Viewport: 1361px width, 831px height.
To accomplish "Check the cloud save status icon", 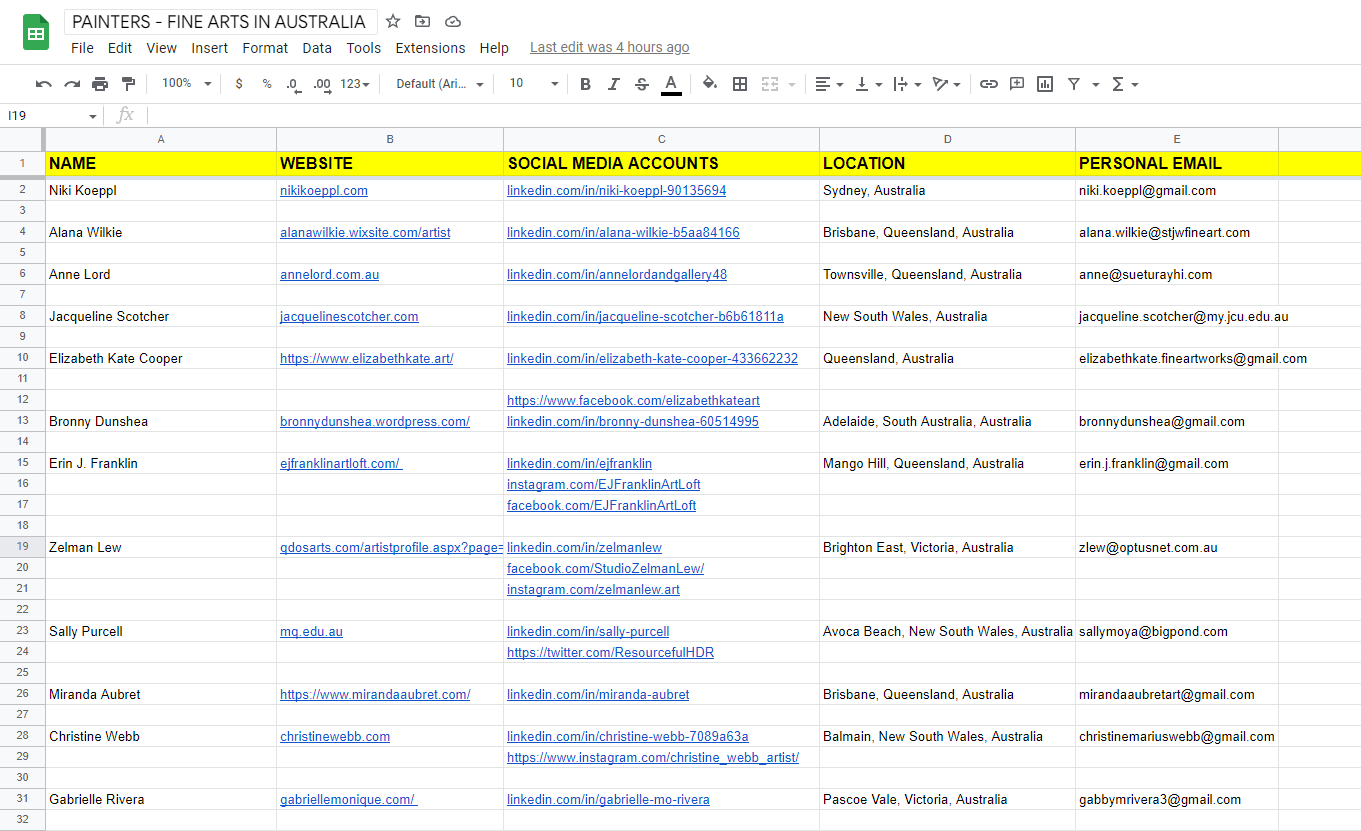I will [x=453, y=21].
